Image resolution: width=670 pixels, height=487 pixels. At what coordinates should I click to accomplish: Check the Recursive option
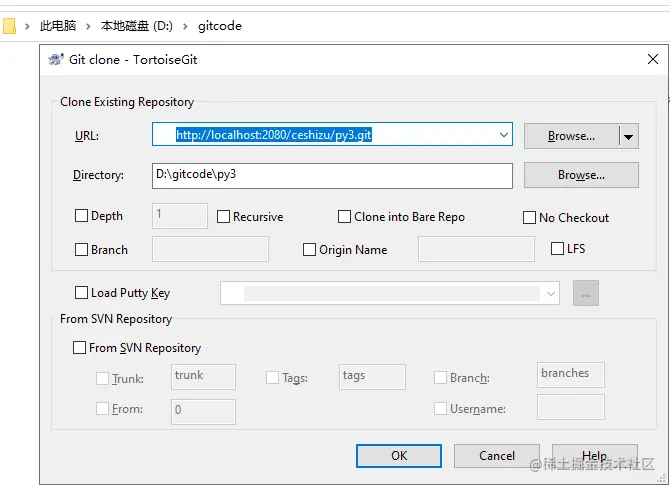(223, 216)
